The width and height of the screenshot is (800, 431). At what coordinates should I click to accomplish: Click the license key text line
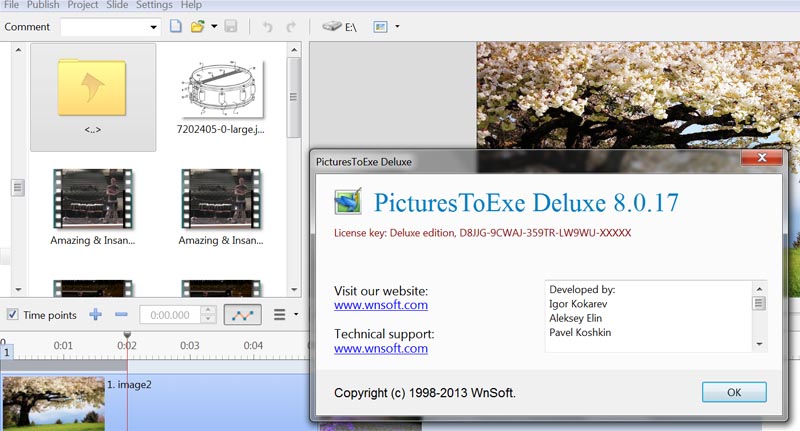482,233
